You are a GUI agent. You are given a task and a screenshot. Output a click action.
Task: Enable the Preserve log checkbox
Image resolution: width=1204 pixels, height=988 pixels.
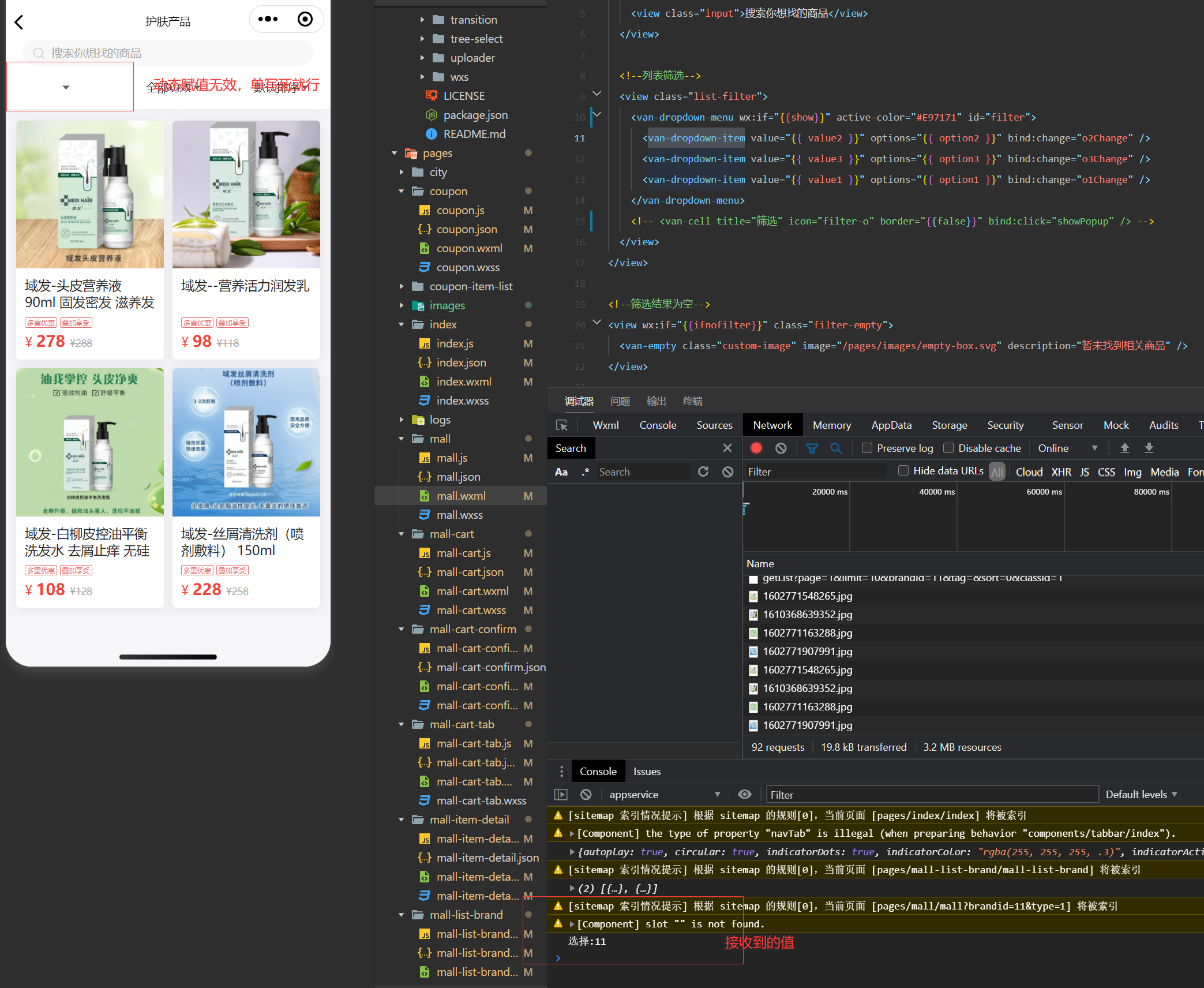pyautogui.click(x=867, y=448)
